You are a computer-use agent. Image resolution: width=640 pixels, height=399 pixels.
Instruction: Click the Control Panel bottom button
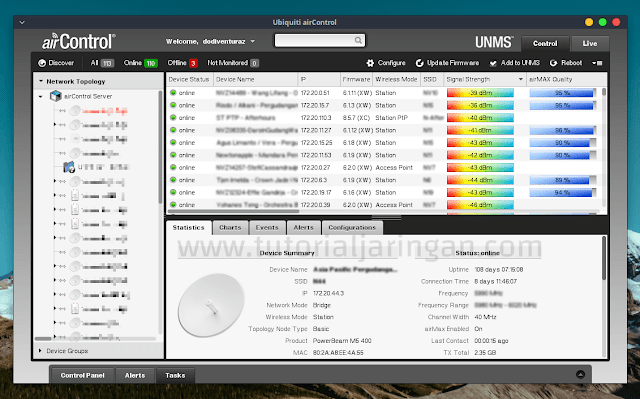(82, 375)
